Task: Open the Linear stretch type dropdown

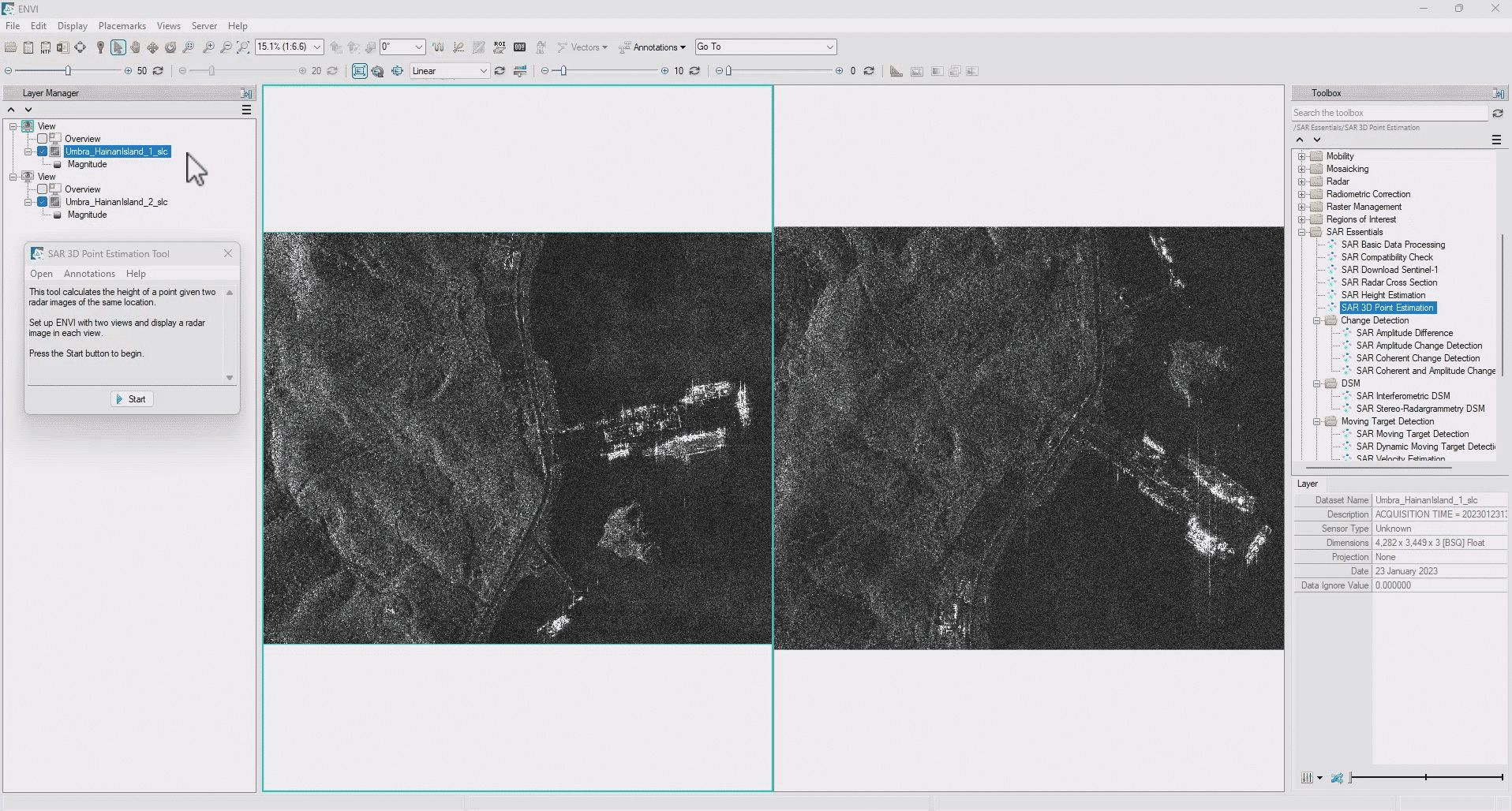Action: point(483,71)
